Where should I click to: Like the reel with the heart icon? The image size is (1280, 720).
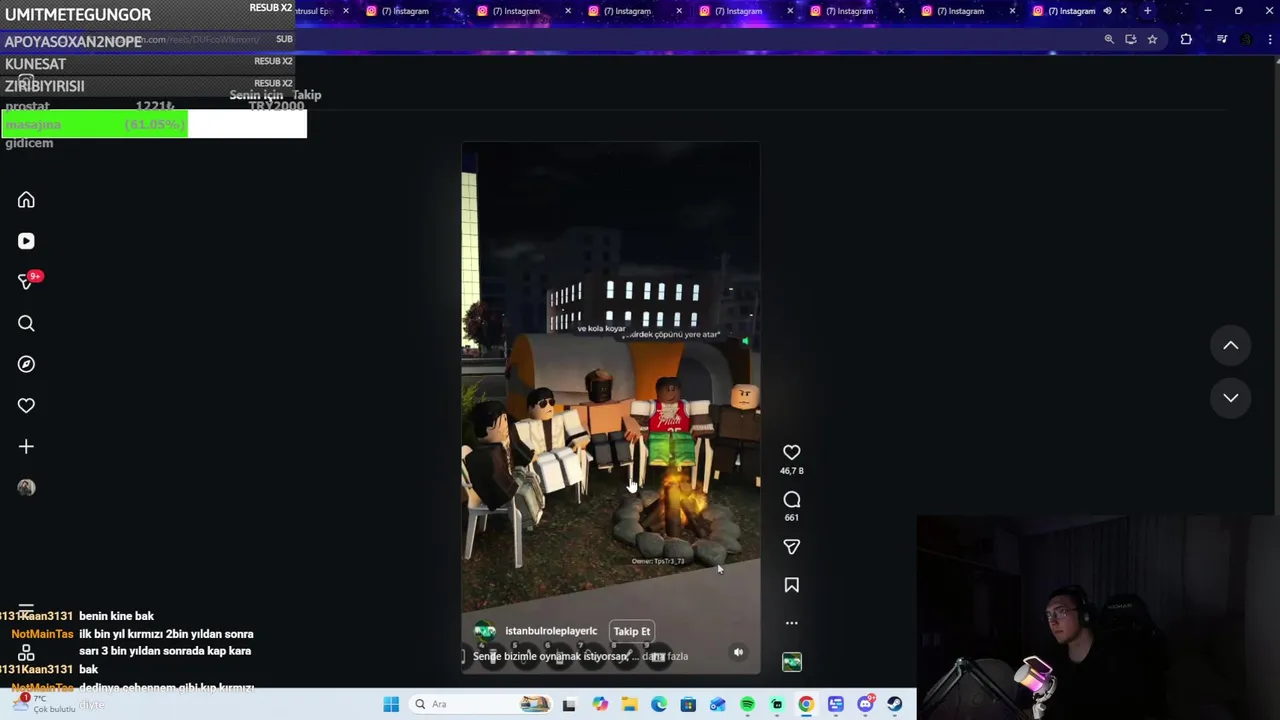[791, 452]
